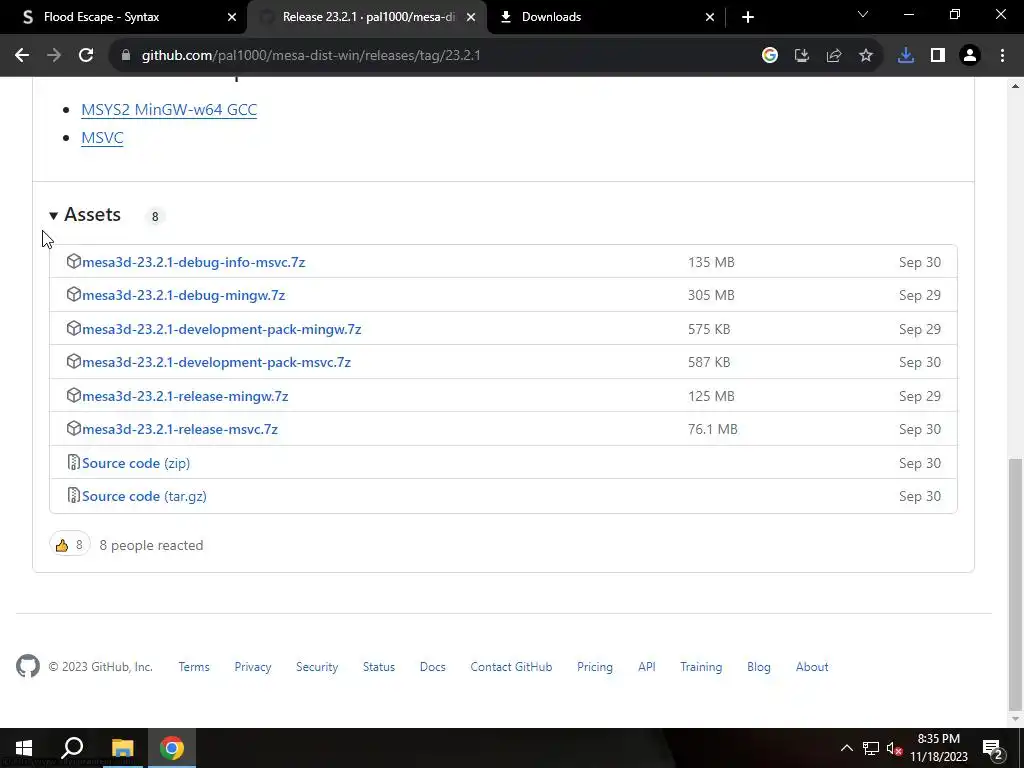The height and width of the screenshot is (768, 1024).
Task: Open the MSVC link
Action: tap(102, 138)
